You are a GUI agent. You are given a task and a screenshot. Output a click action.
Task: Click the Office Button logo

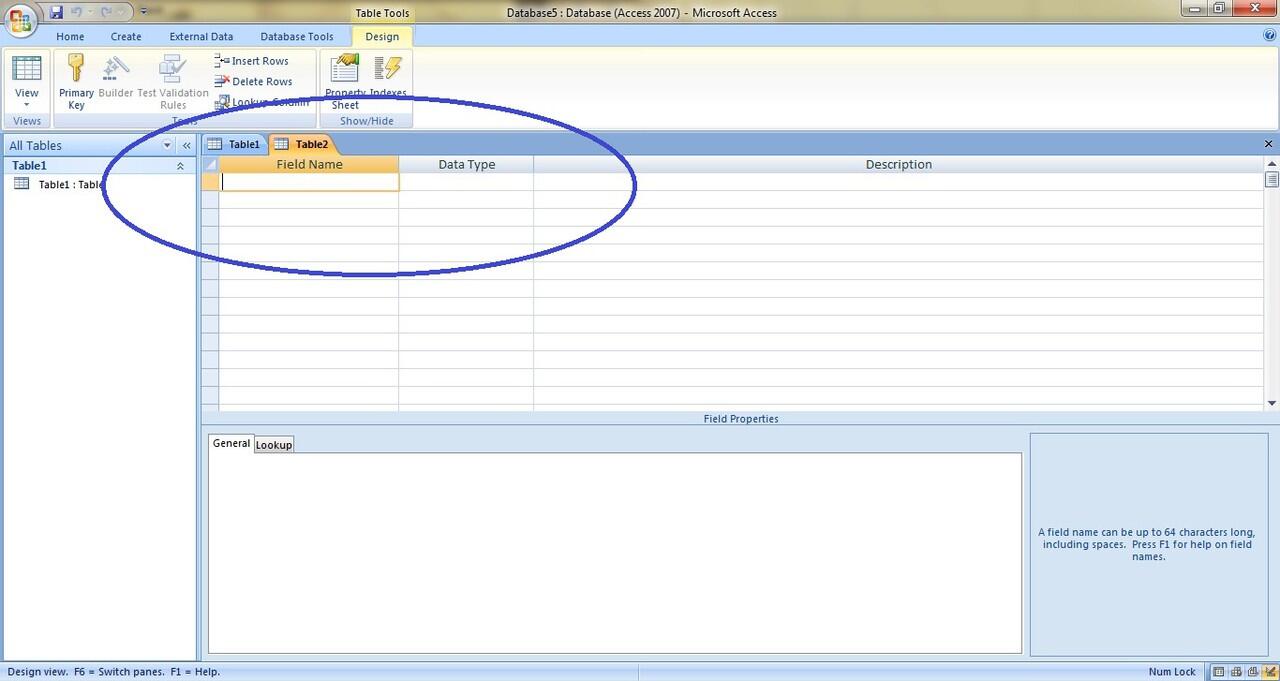[x=21, y=20]
